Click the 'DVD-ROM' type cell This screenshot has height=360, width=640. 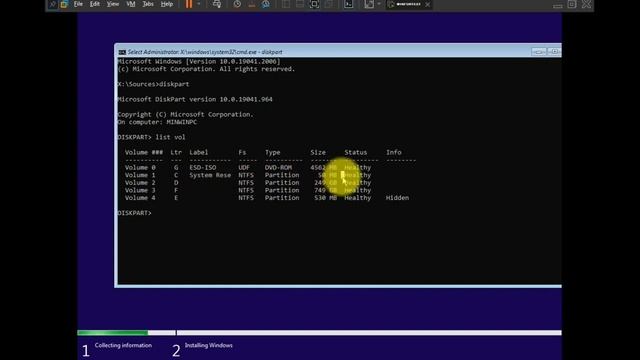click(278, 167)
